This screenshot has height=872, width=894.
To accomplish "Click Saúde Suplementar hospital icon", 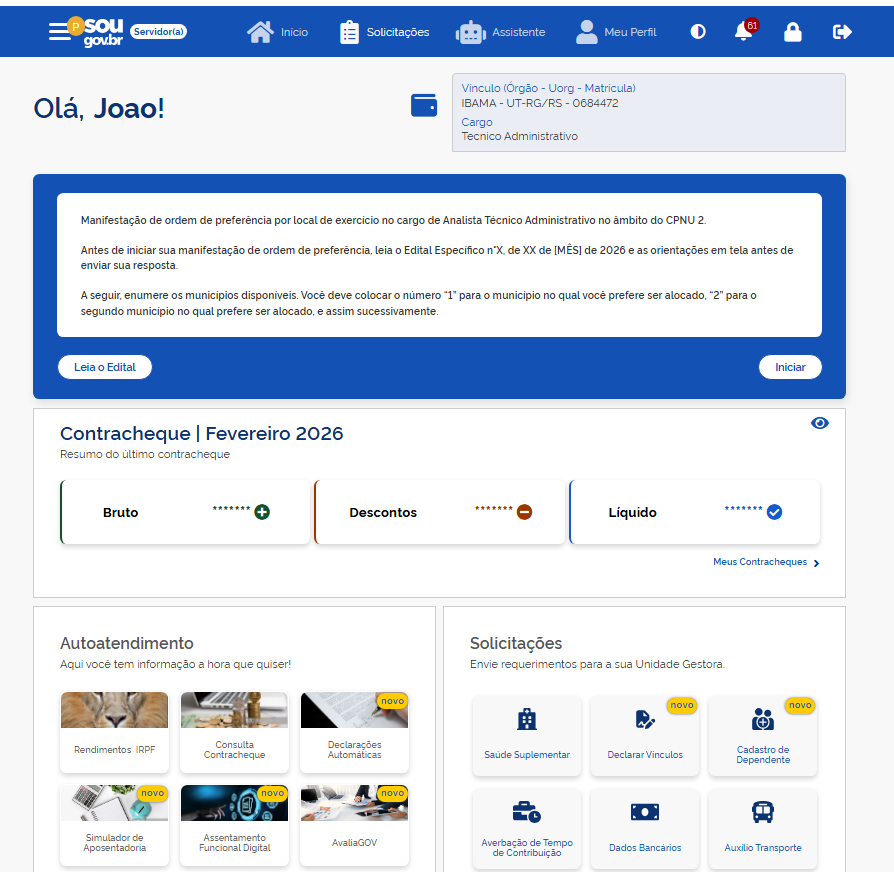I will click(527, 719).
